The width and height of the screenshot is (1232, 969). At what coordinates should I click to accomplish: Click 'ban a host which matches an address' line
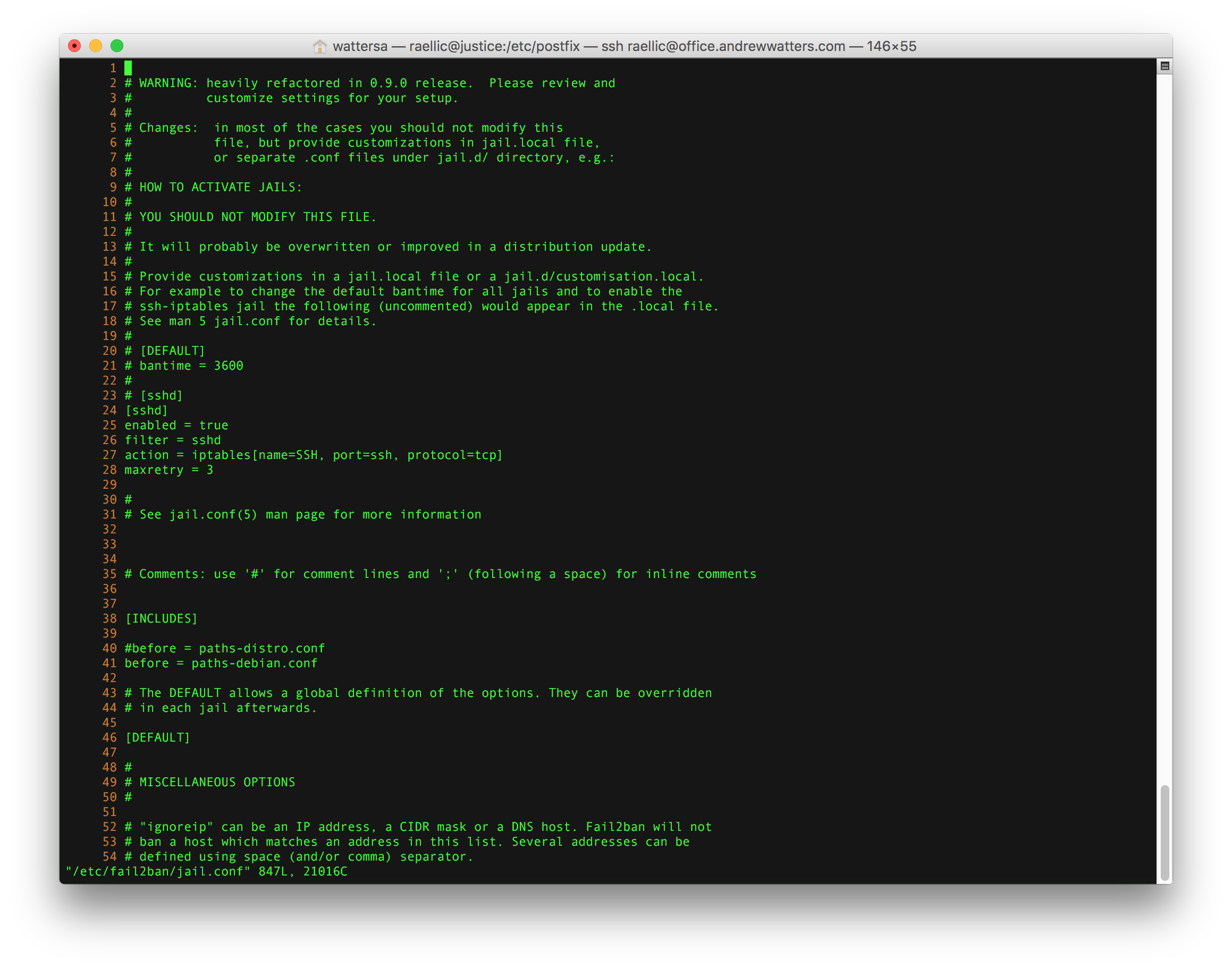[x=407, y=842]
